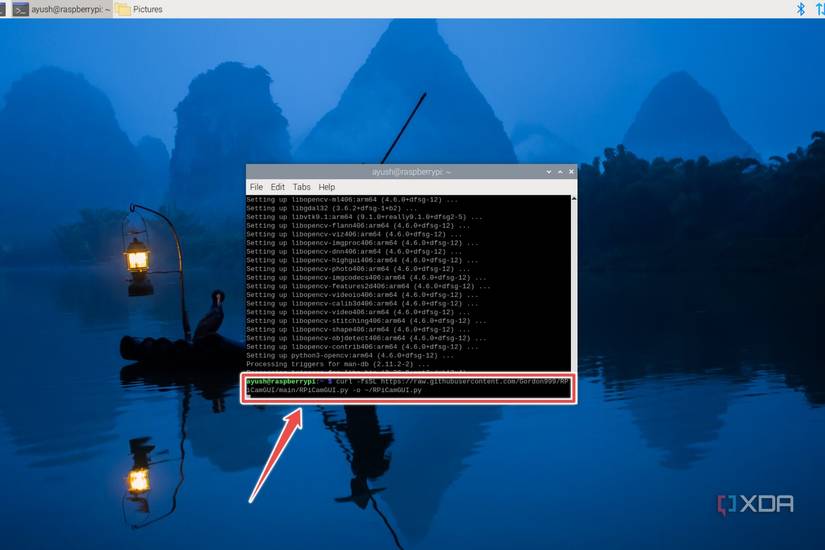Click the line 'Setting up python3-opencv:arm64'
Image resolution: width=825 pixels, height=550 pixels.
tap(350, 355)
